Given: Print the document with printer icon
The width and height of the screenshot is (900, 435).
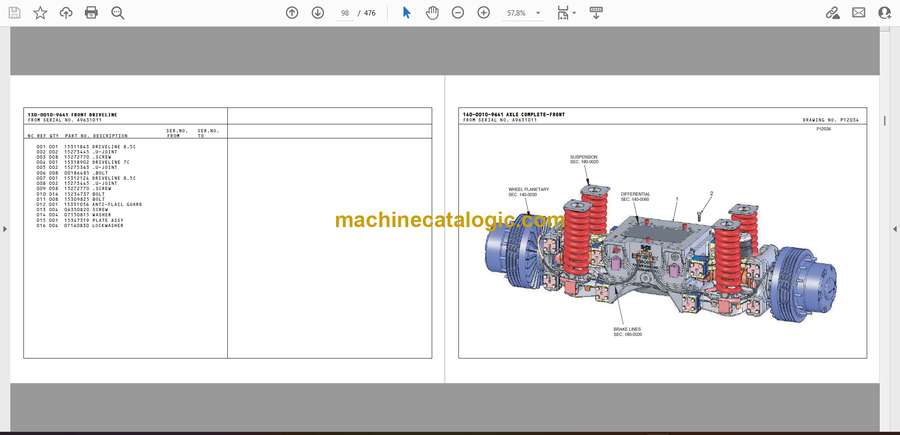Looking at the screenshot, I should click(x=92, y=13).
